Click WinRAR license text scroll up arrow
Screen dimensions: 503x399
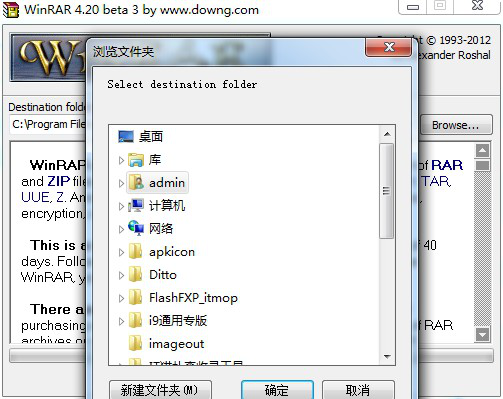pyautogui.click(x=482, y=151)
